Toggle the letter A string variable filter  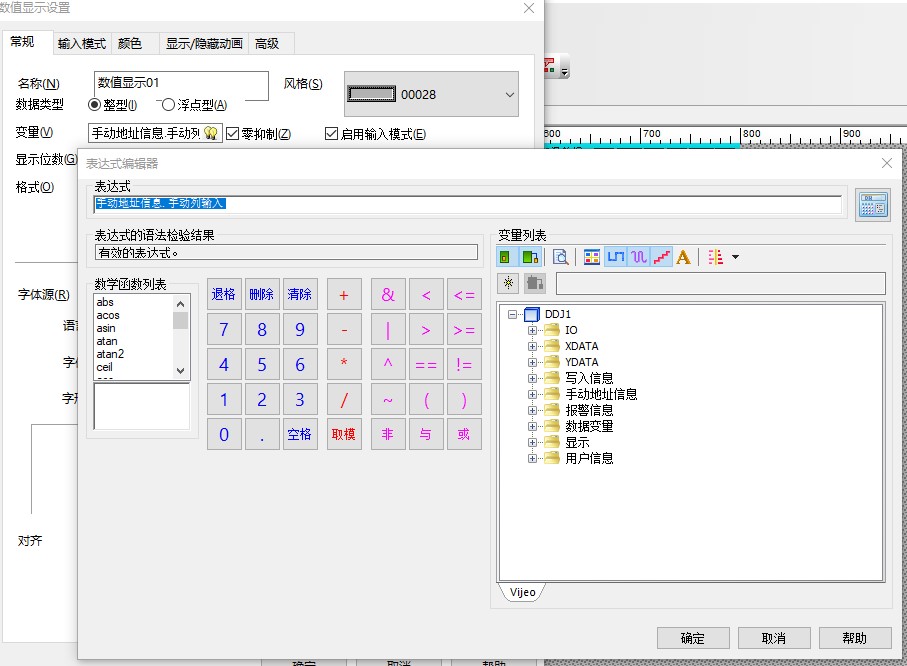coord(684,257)
